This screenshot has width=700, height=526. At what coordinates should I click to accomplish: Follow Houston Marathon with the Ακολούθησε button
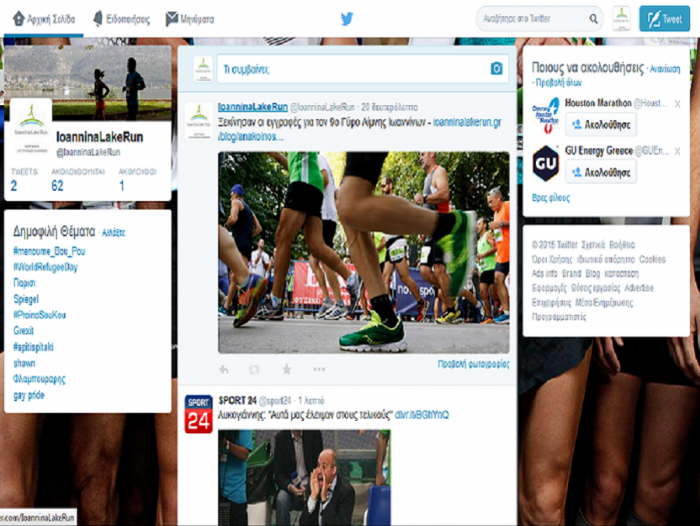(x=601, y=125)
